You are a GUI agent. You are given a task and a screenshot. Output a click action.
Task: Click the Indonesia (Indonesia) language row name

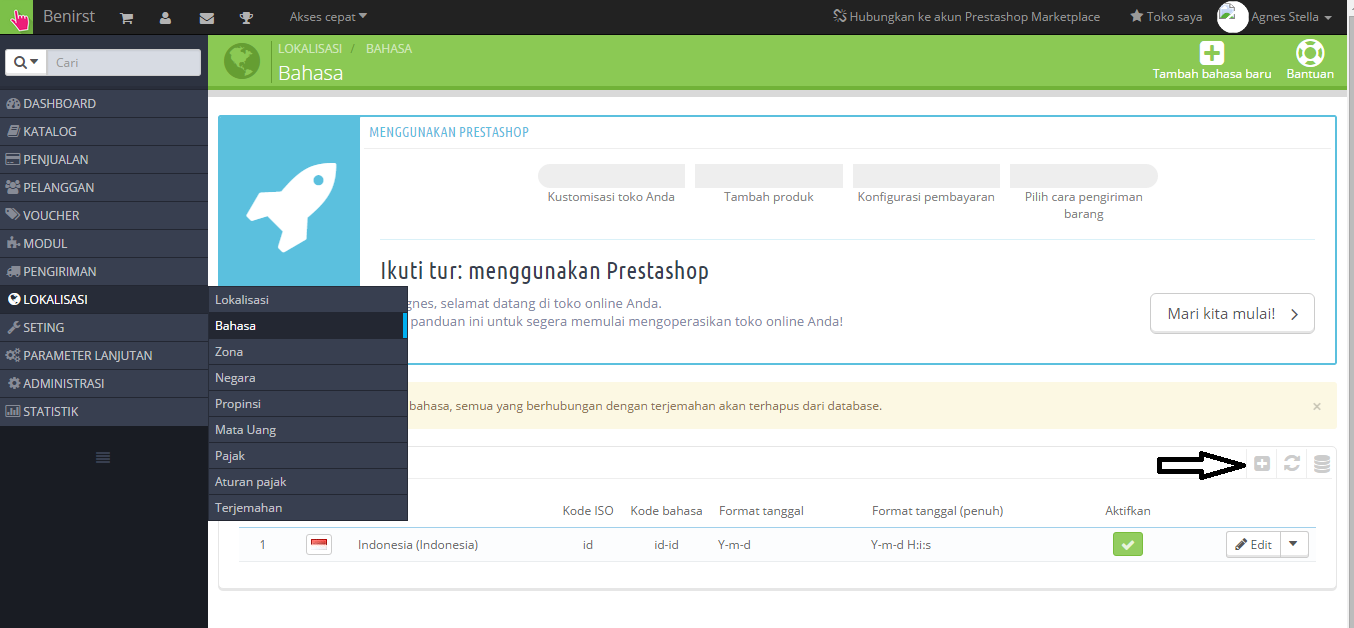pos(418,545)
